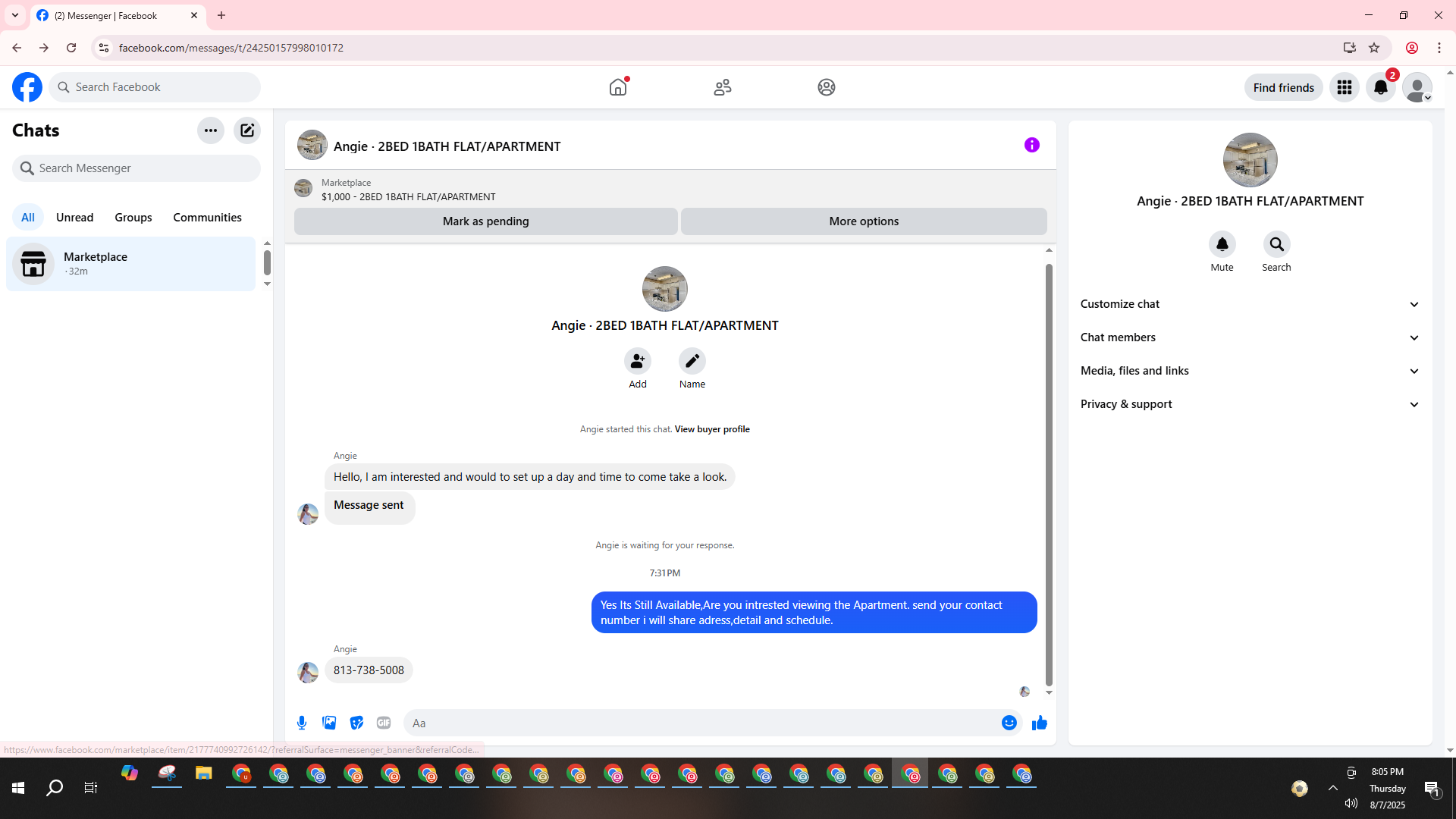Focus the Aa message input box

(702, 723)
